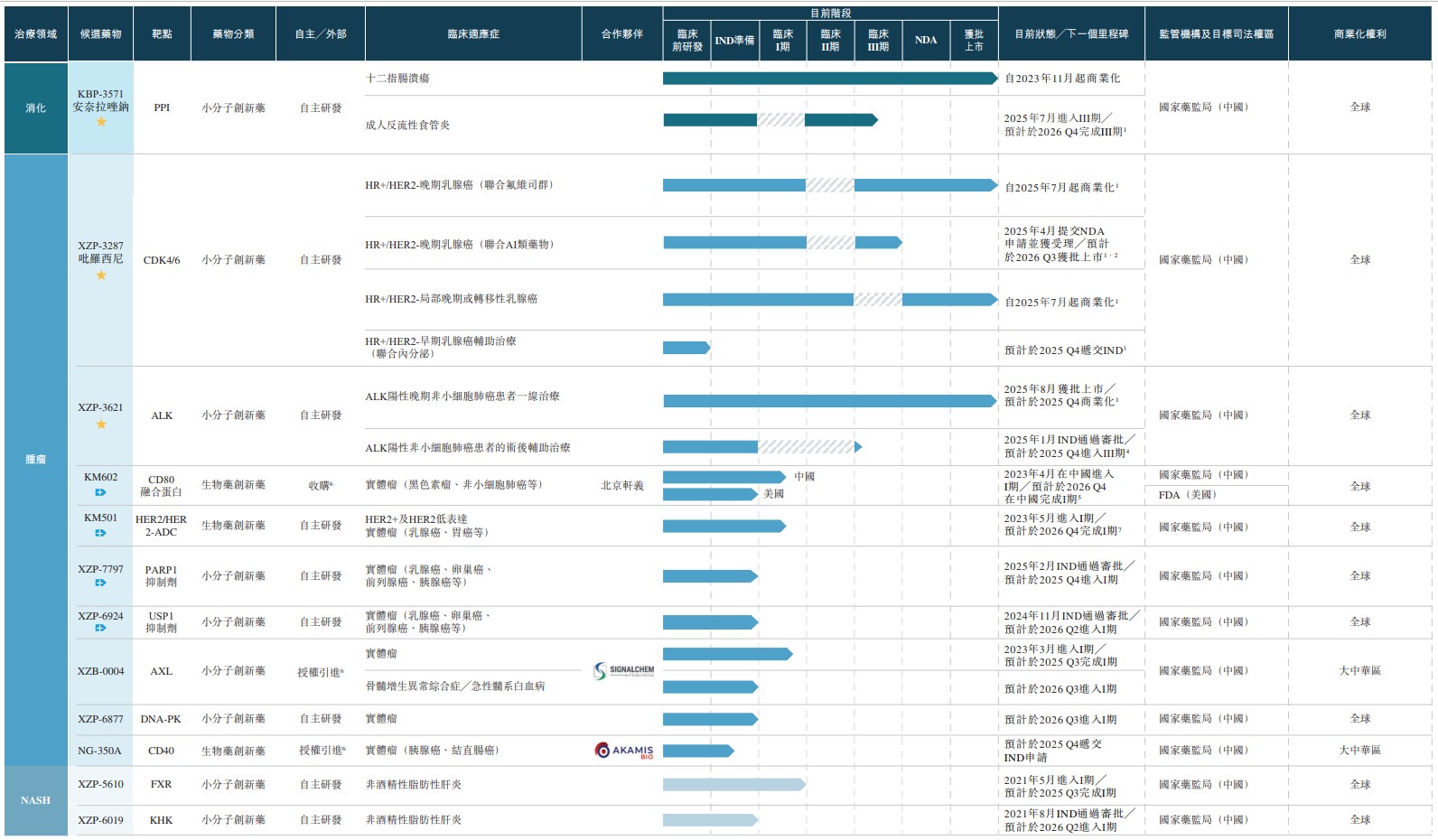
Task: Click the light-blue XZP-5610 progress bar
Action: [x=733, y=785]
